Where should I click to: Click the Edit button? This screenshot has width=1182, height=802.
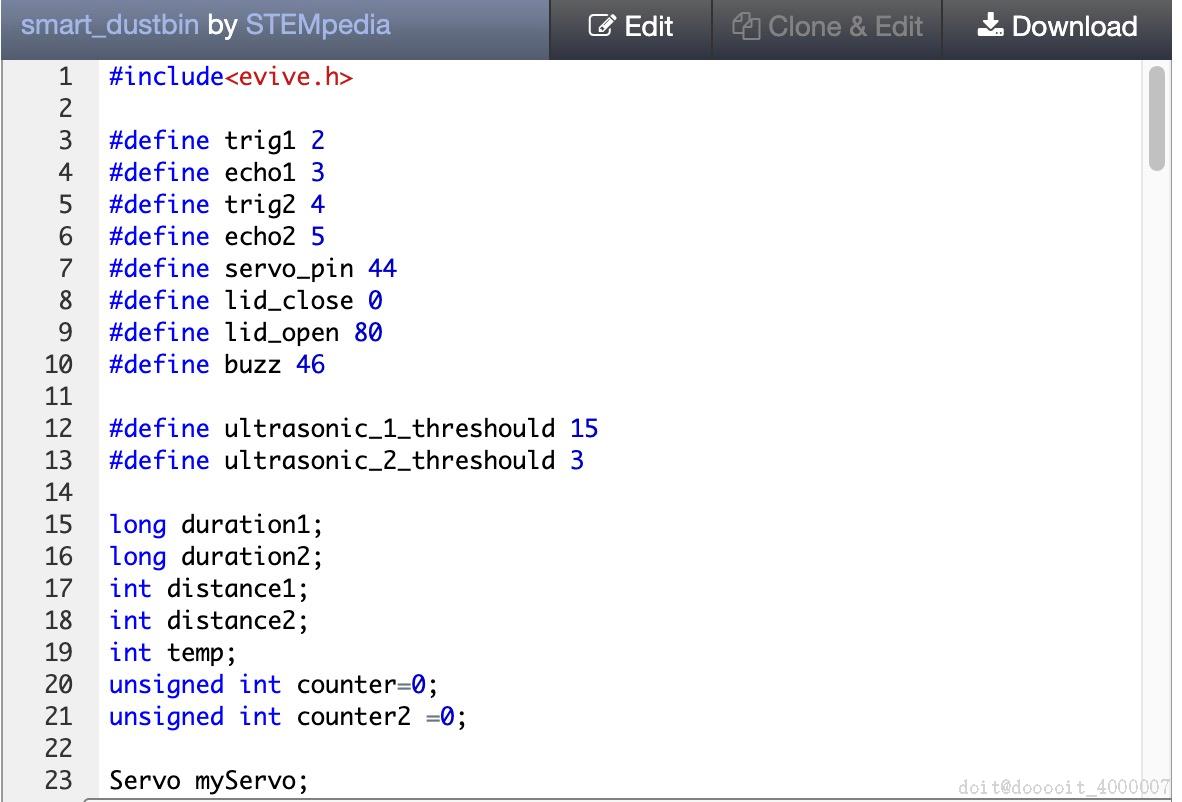[x=630, y=26]
